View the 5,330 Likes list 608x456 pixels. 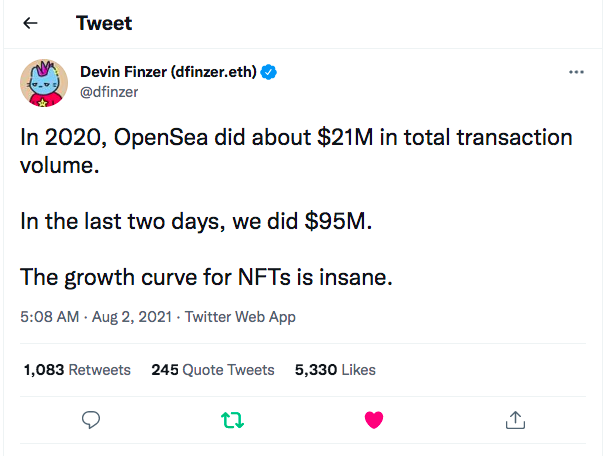coord(335,370)
